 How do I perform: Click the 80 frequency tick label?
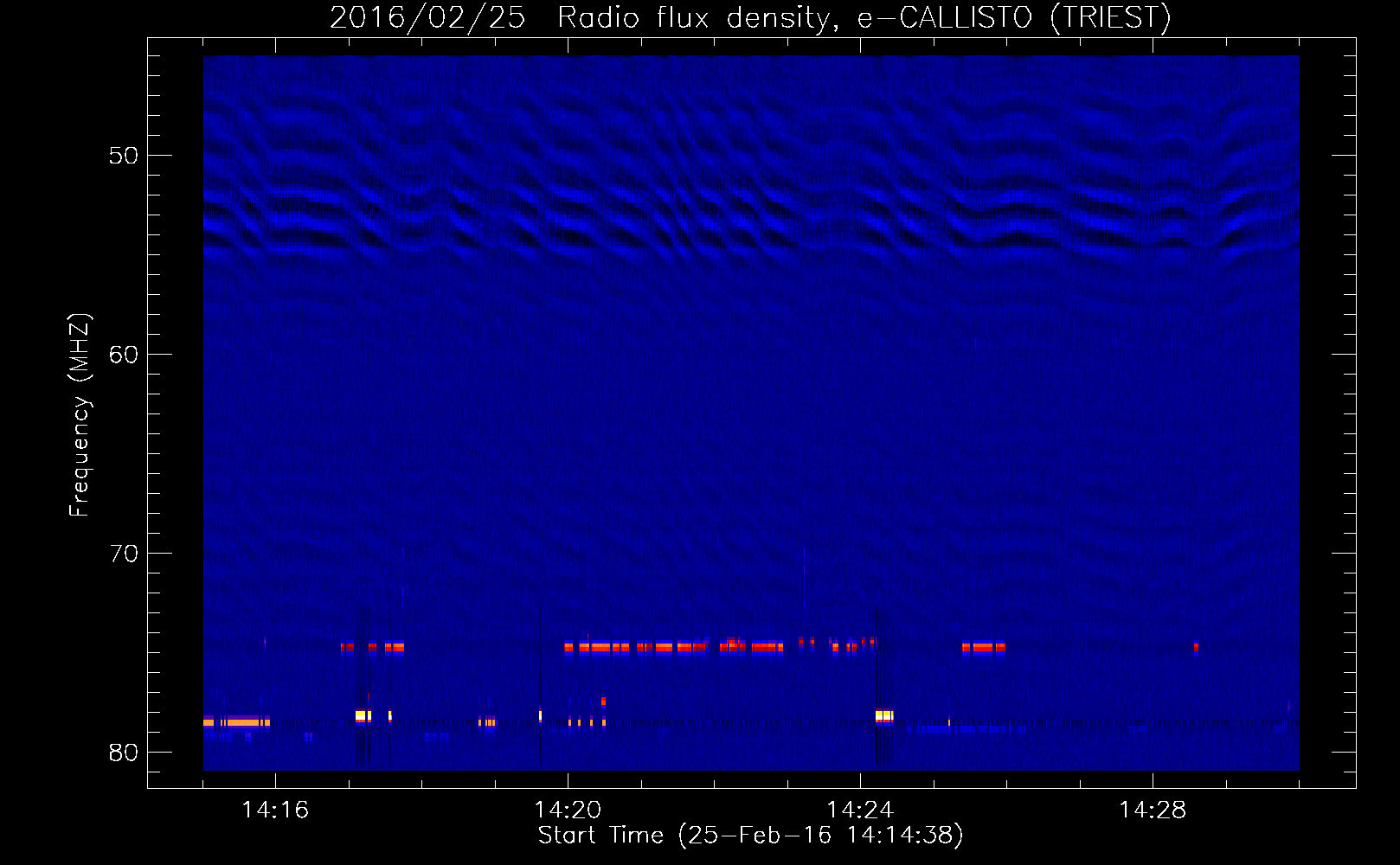[124, 753]
